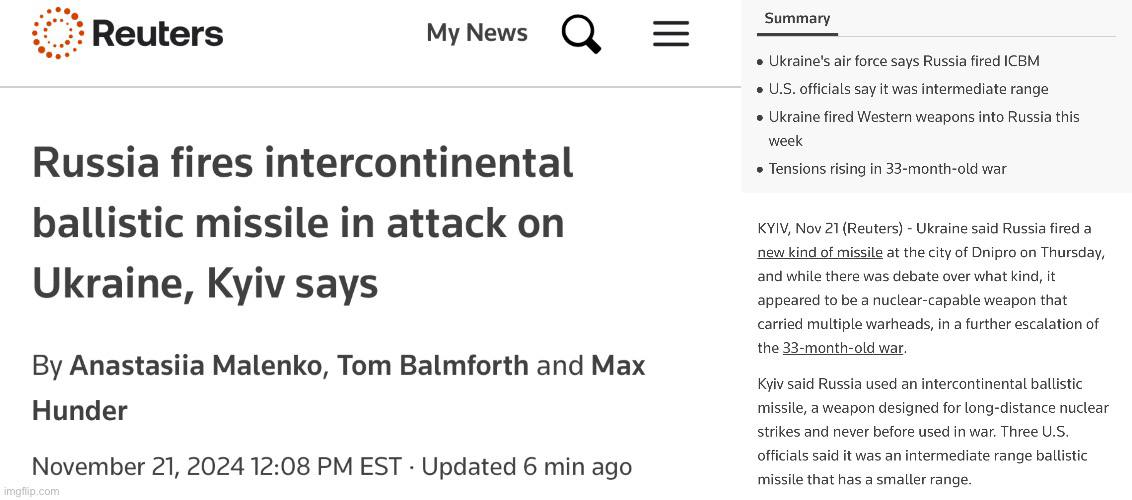Select the Summary tab
Viewport: 1132px width, 500px height.
(797, 19)
